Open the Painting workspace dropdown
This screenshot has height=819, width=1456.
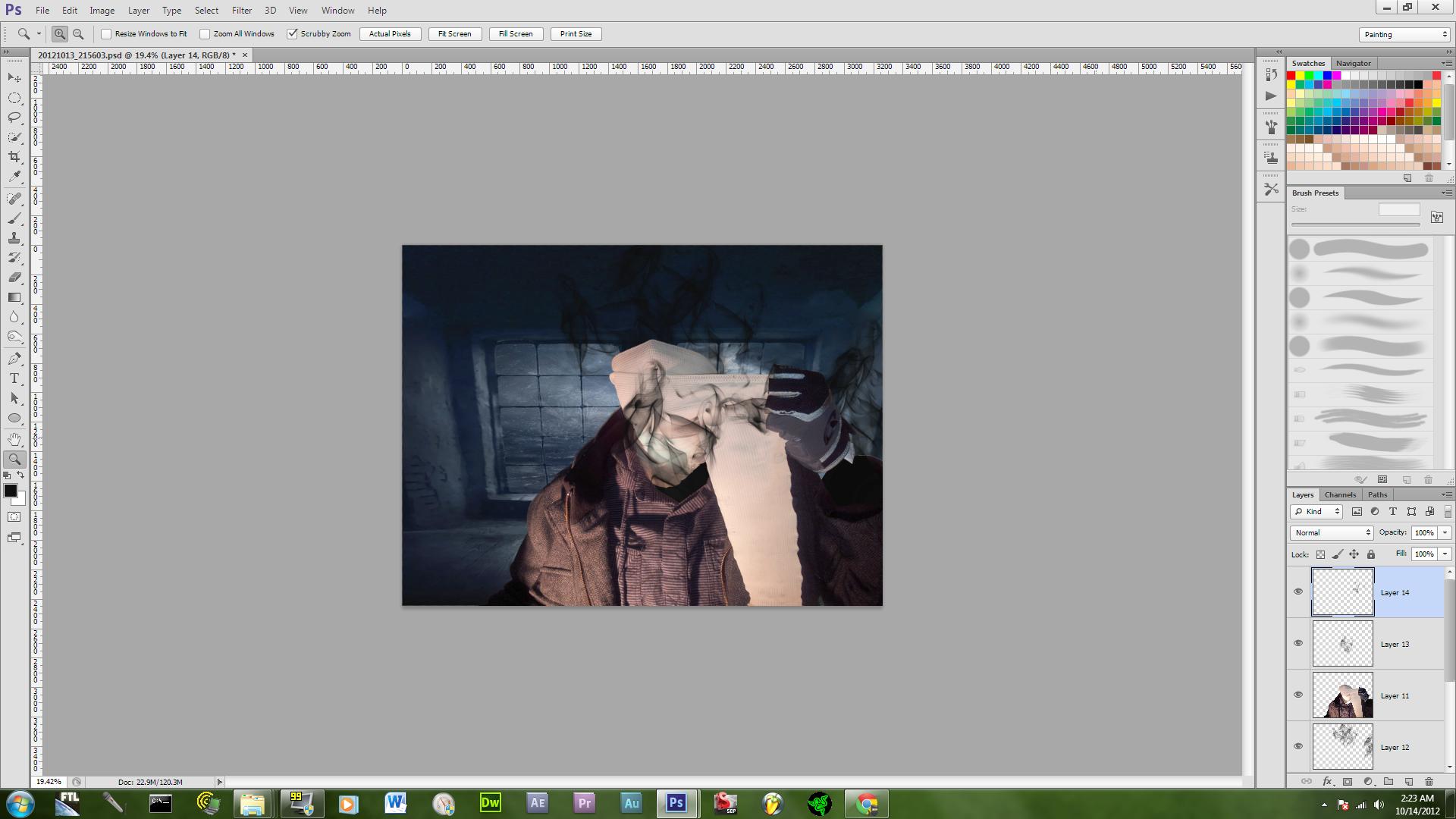pos(1404,34)
